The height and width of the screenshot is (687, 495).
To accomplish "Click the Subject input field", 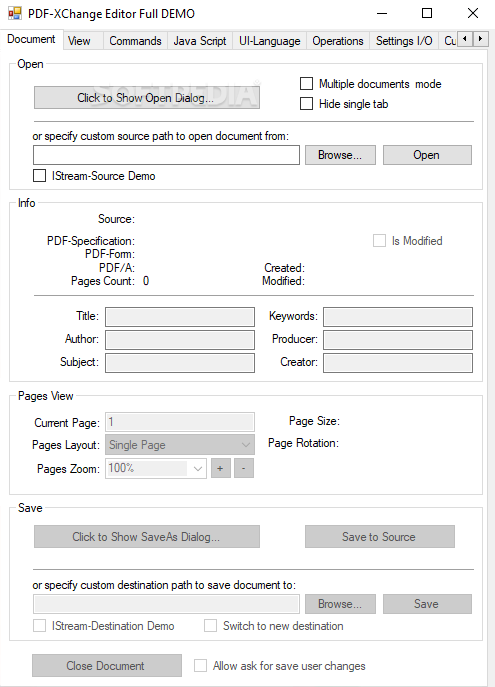I will [x=180, y=363].
